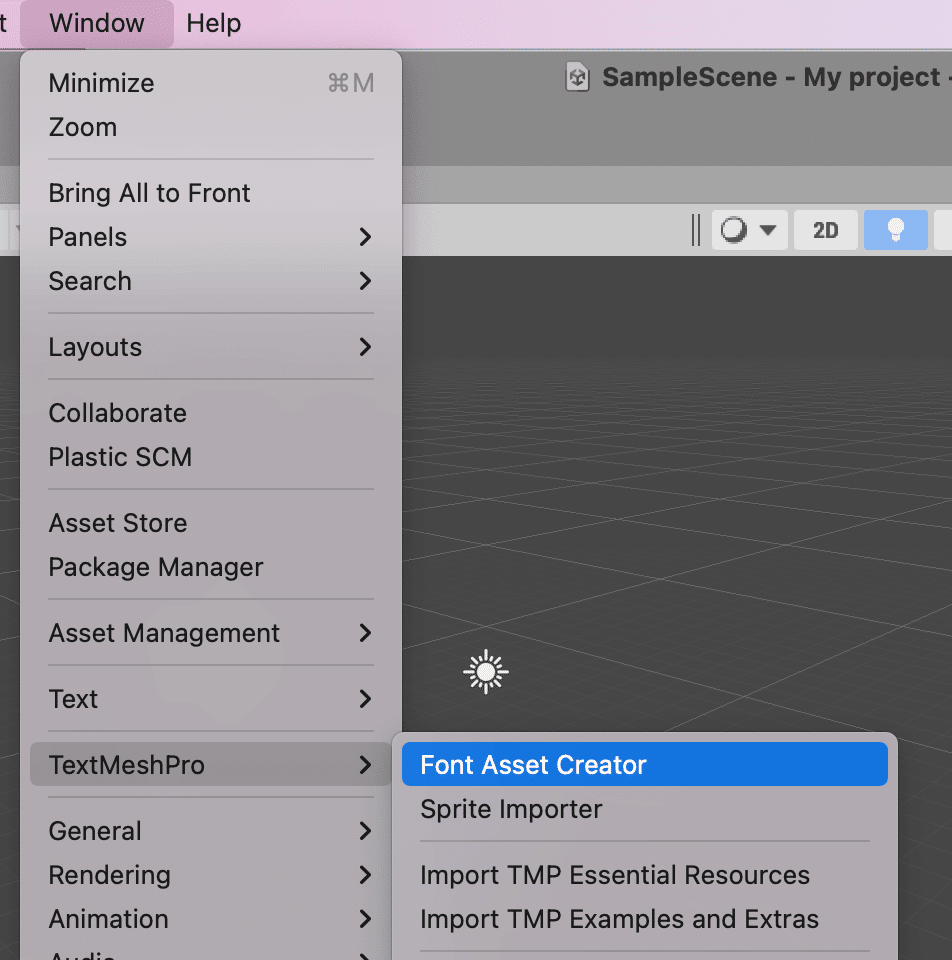Expand Asset Management submenu

click(211, 633)
